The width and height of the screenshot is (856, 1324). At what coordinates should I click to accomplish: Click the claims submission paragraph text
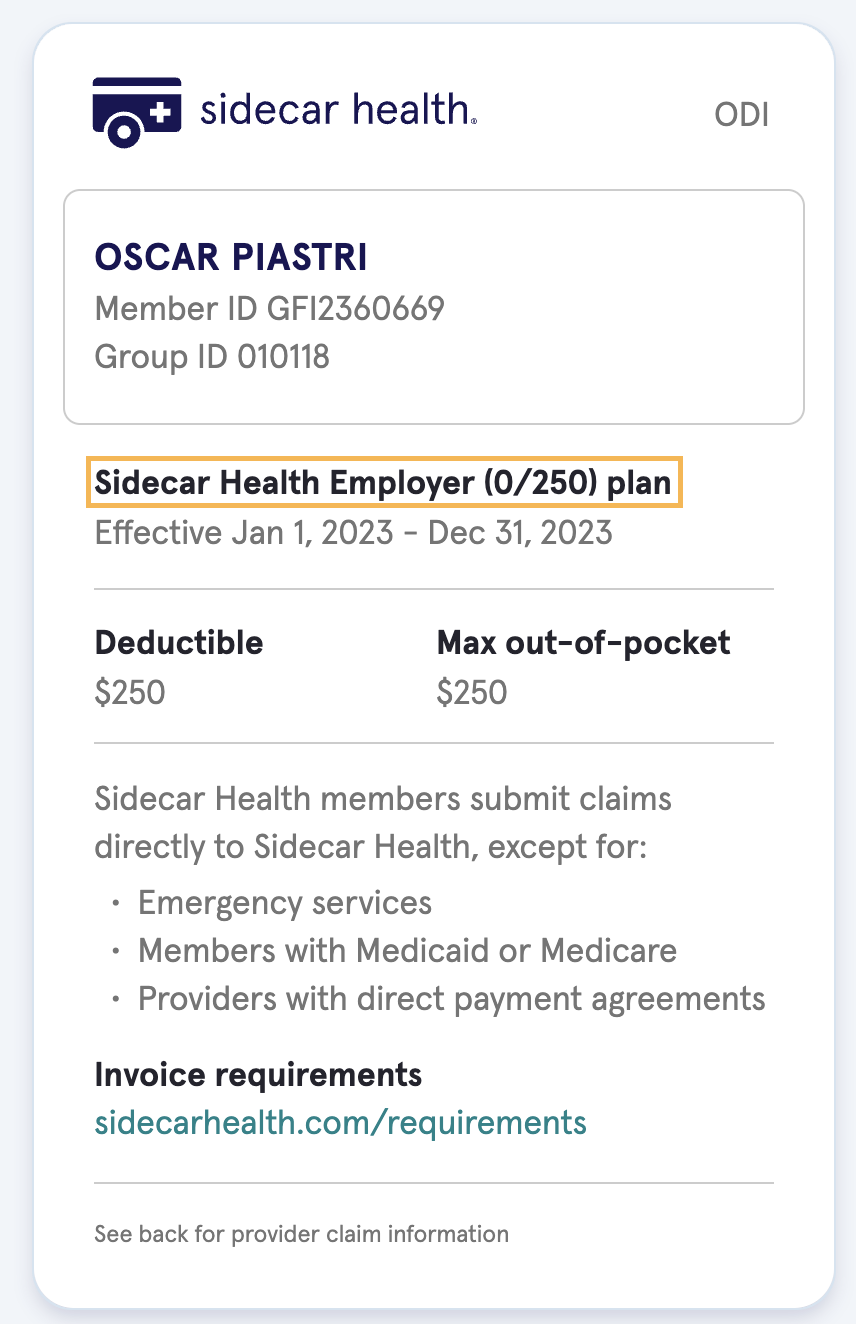pyautogui.click(x=383, y=823)
